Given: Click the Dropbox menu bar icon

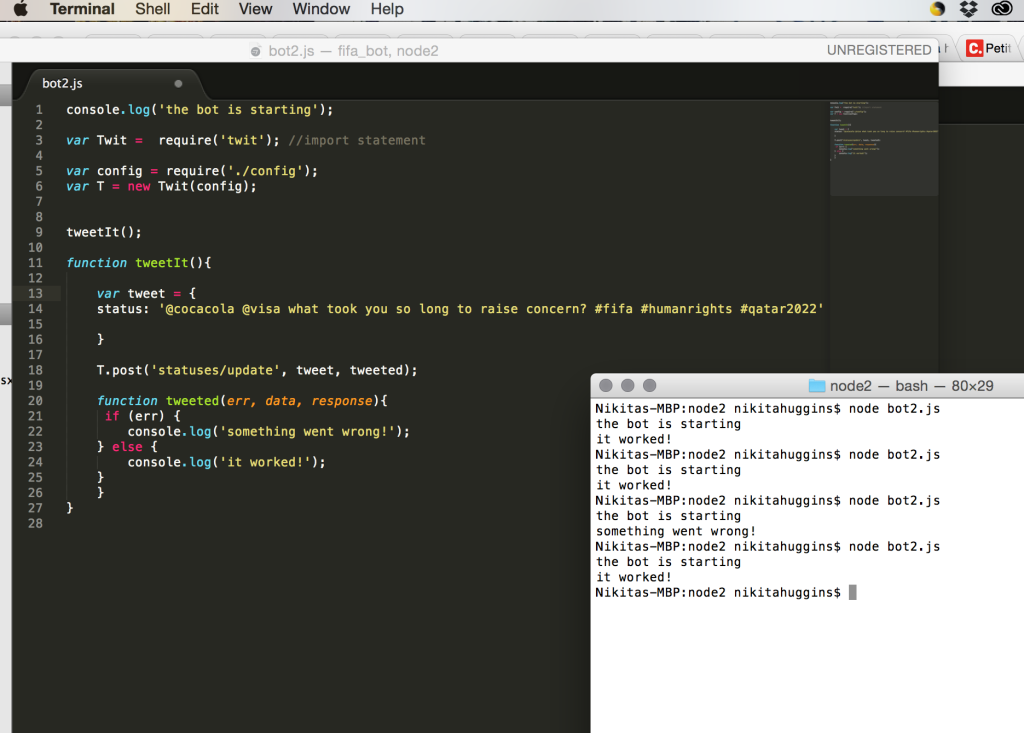Looking at the screenshot, I should pos(968,8).
